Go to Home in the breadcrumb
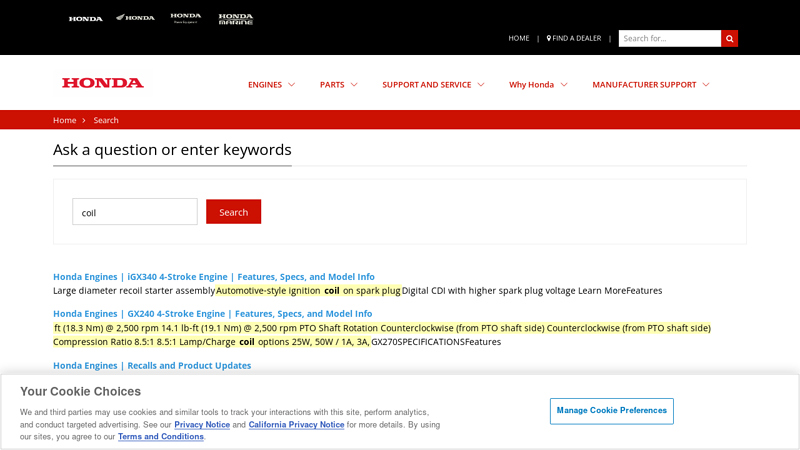This screenshot has width=800, height=450. pos(64,120)
